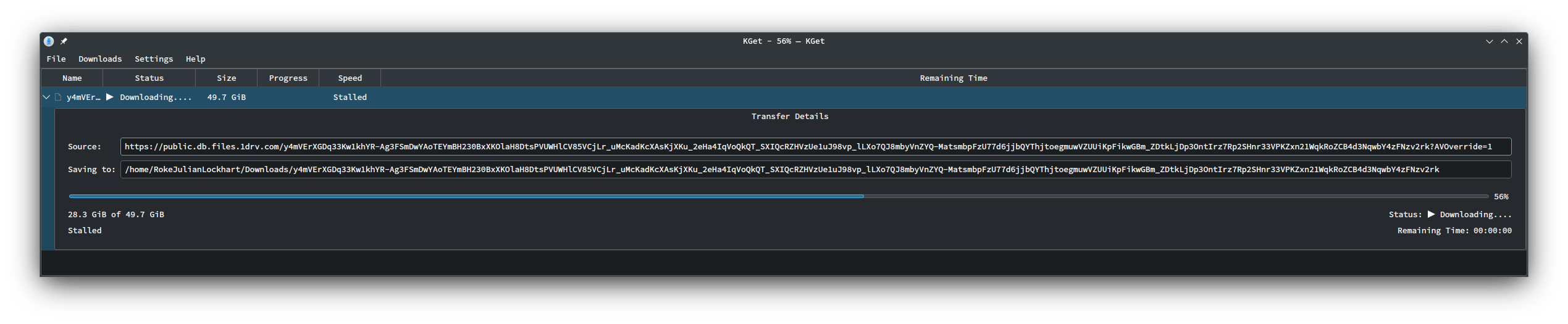
Task: Click the Stalled text in transfer details
Action: (85, 231)
